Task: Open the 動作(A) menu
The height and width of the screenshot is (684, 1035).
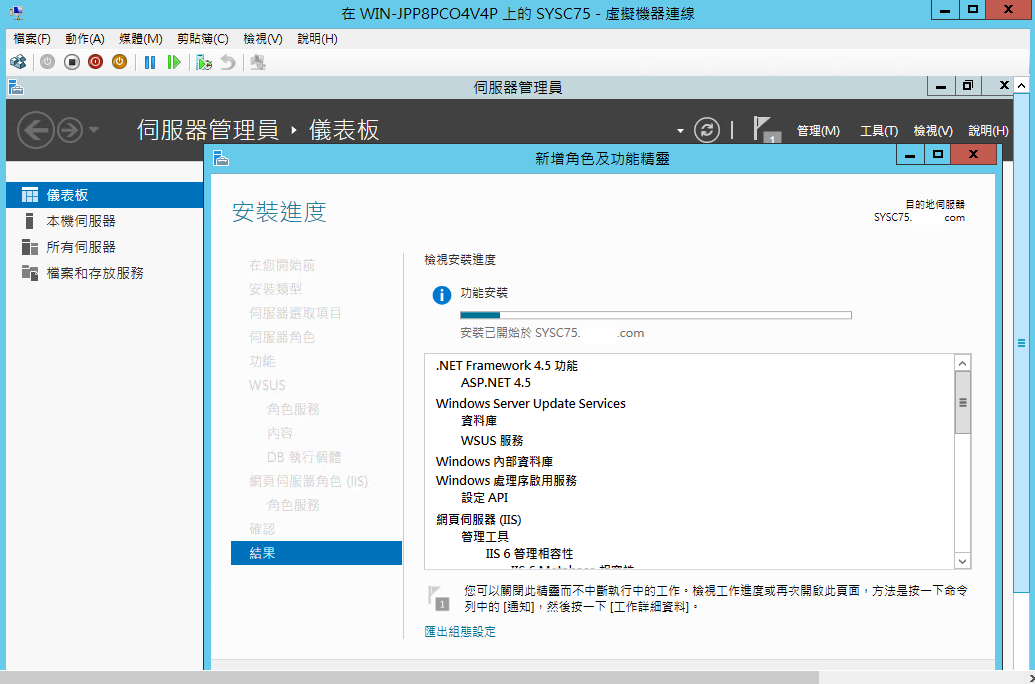Action: [85, 39]
